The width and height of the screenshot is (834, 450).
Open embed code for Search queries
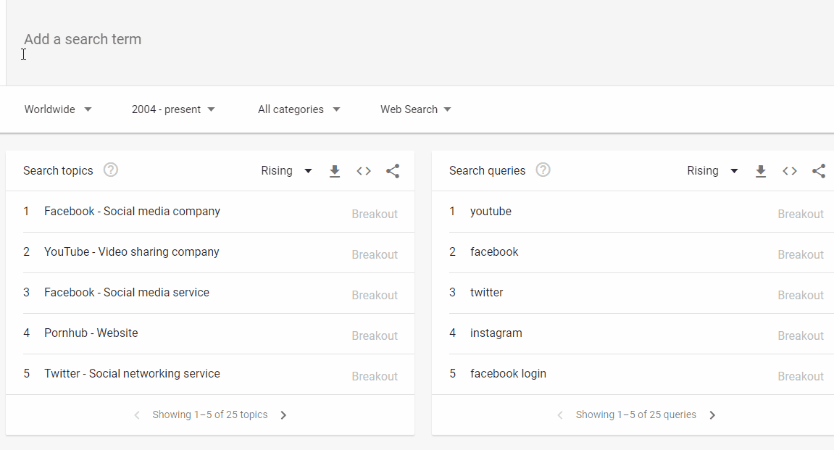point(790,171)
